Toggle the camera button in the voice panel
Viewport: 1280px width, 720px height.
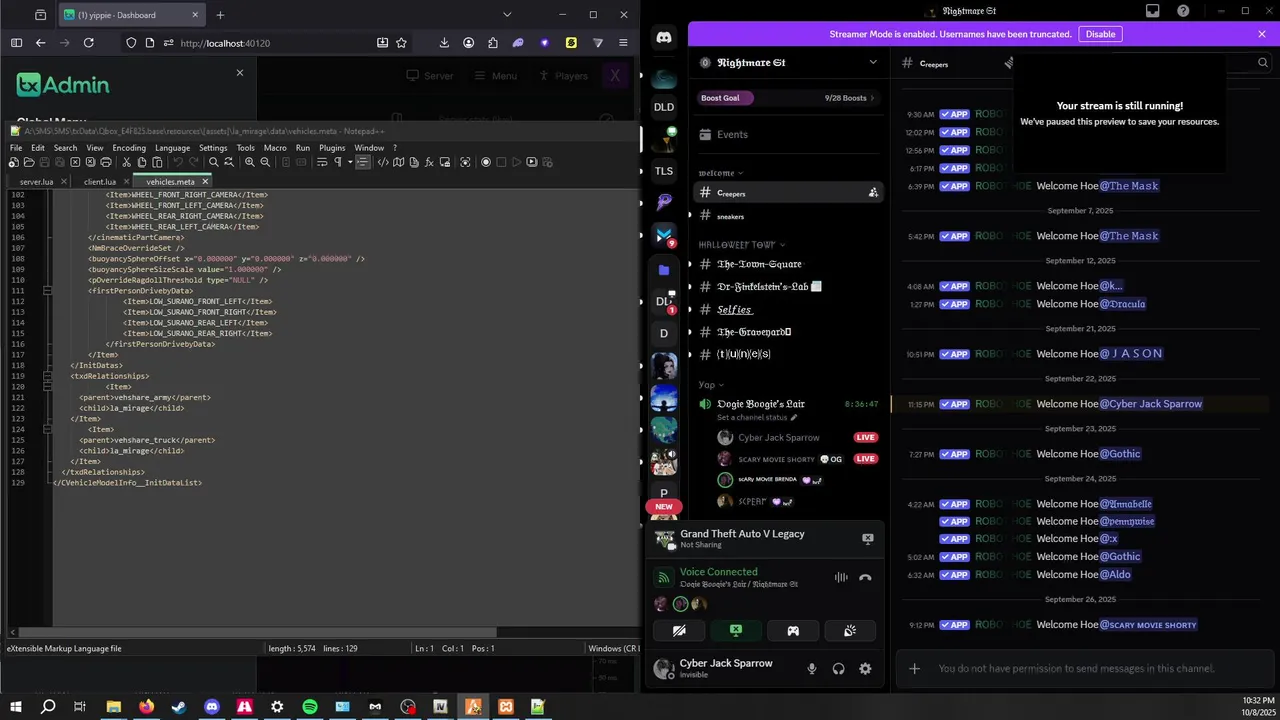pos(679,630)
